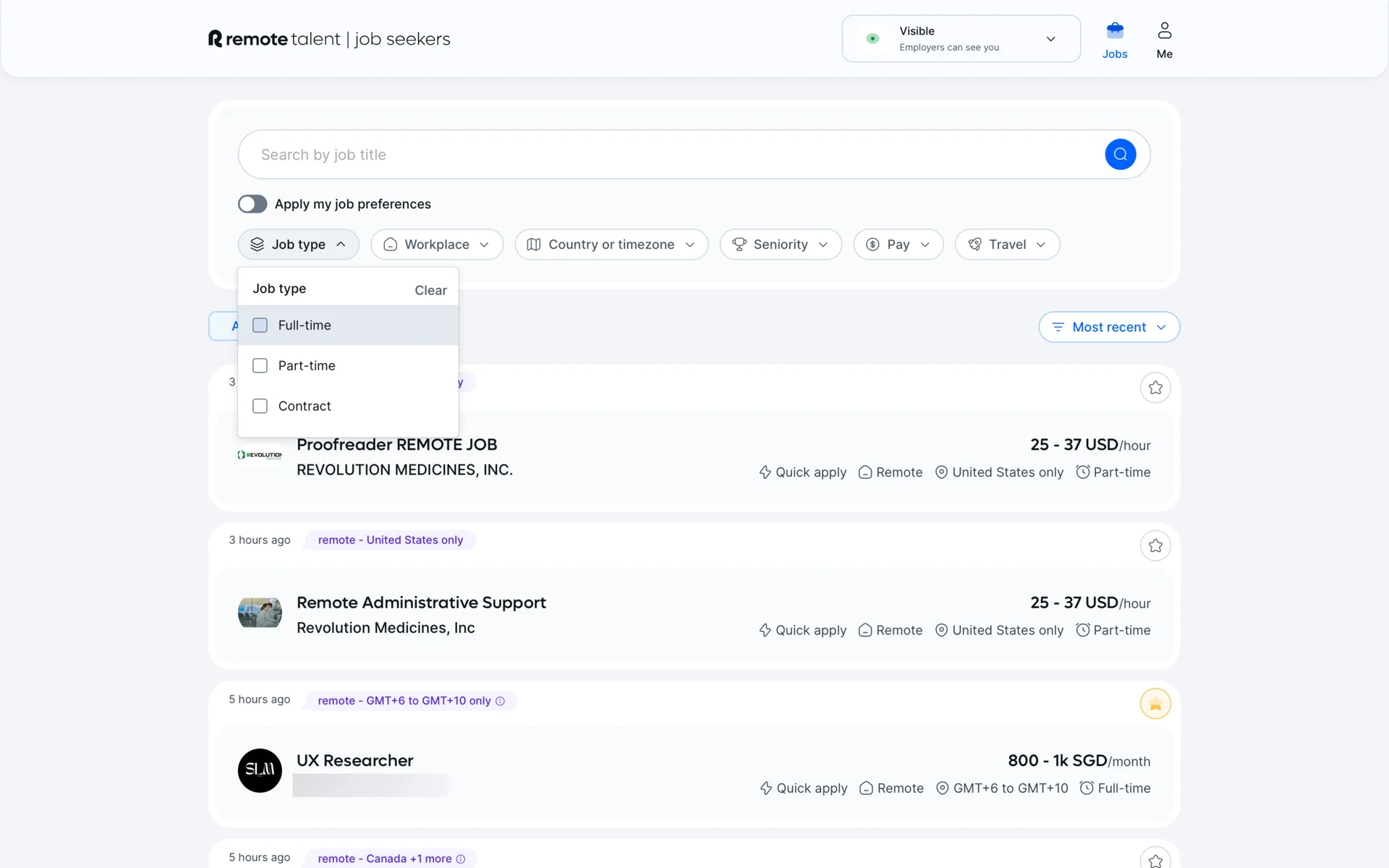Open the Me profile icon

click(x=1164, y=31)
